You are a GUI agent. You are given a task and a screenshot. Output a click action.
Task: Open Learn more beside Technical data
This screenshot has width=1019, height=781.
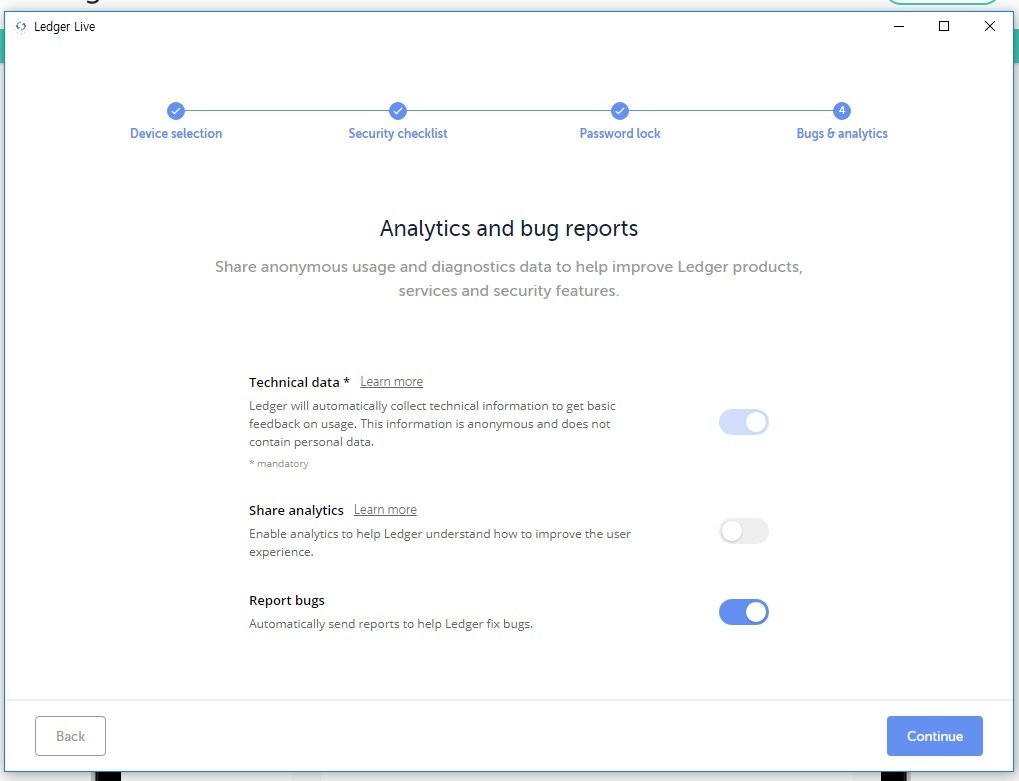tap(391, 382)
